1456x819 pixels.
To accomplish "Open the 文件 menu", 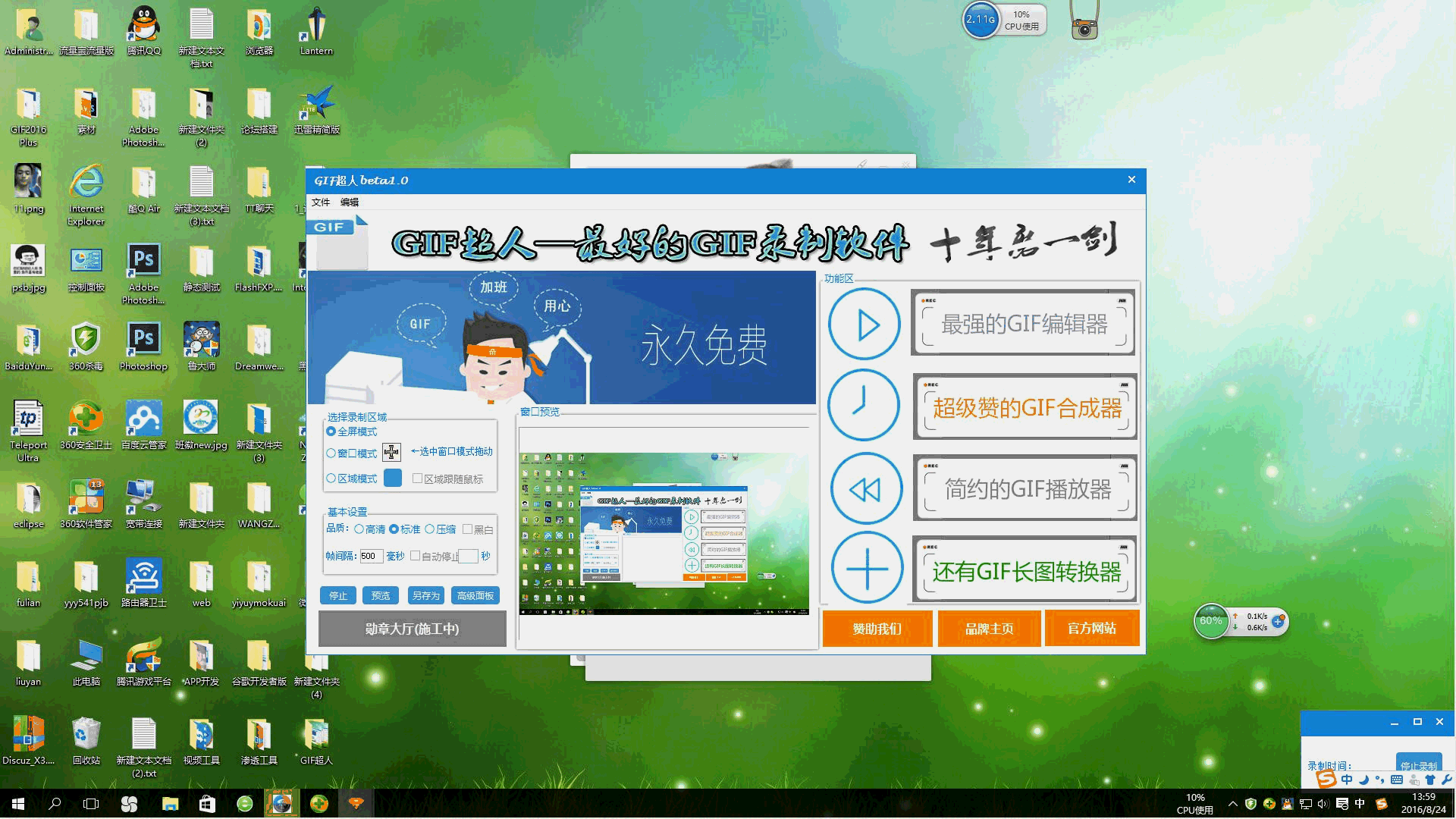I will [x=320, y=202].
